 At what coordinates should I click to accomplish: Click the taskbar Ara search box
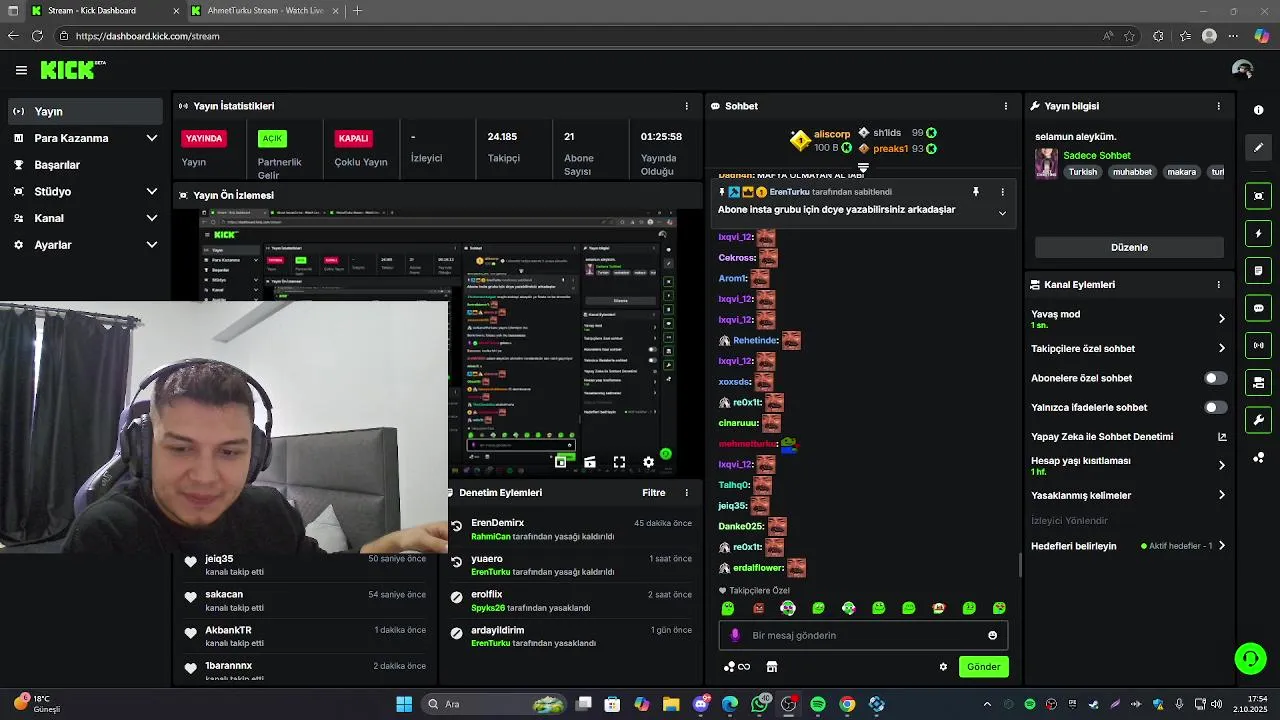(495, 704)
